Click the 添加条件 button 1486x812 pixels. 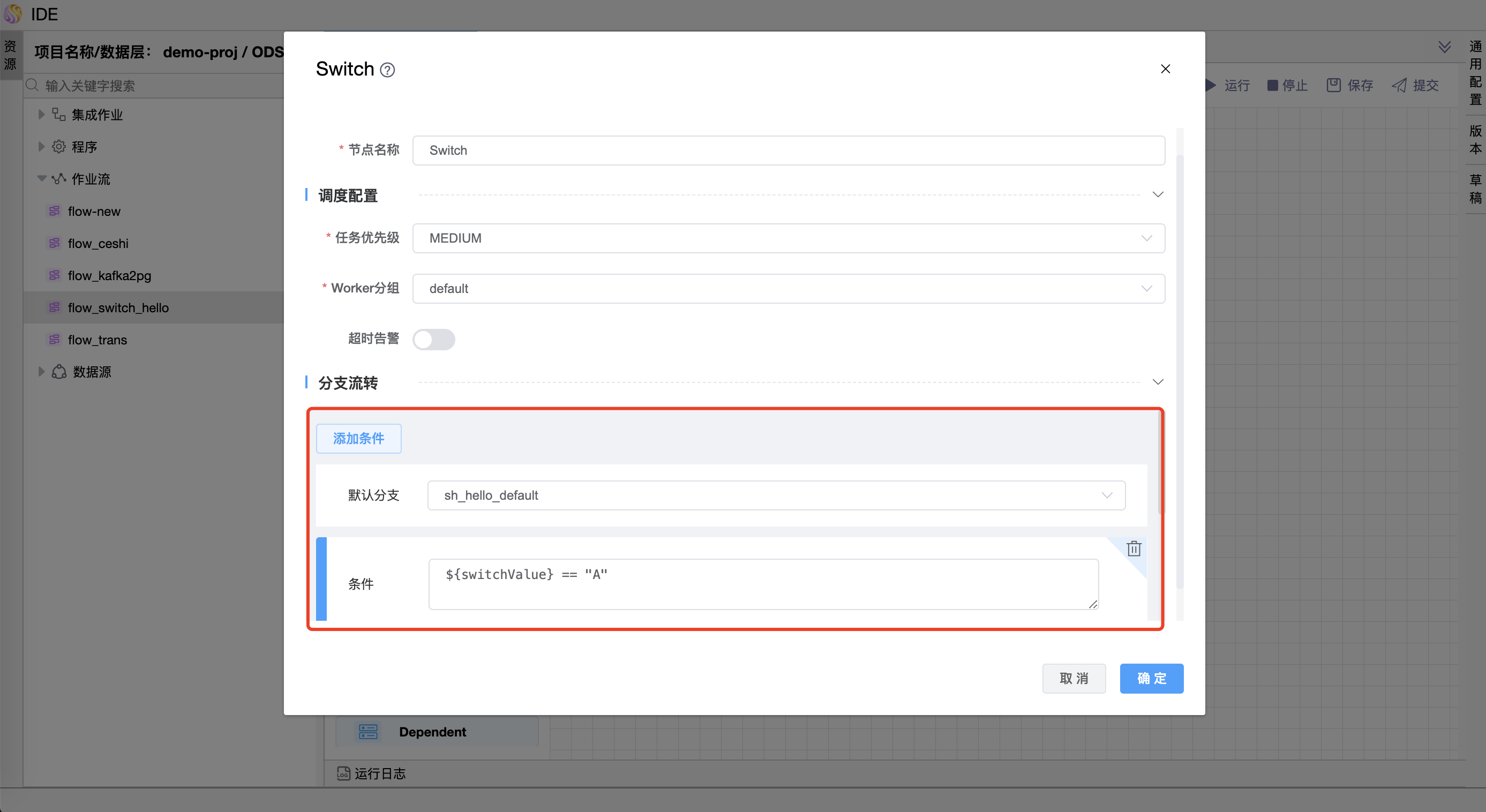click(x=358, y=438)
